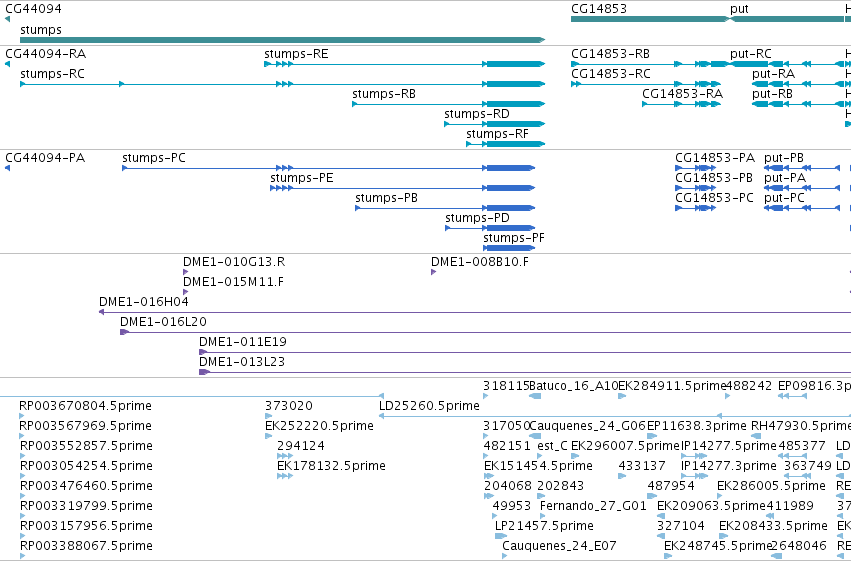The image size is (851, 561).
Task: Click EST EP11638.3prime
Action: tap(697, 426)
